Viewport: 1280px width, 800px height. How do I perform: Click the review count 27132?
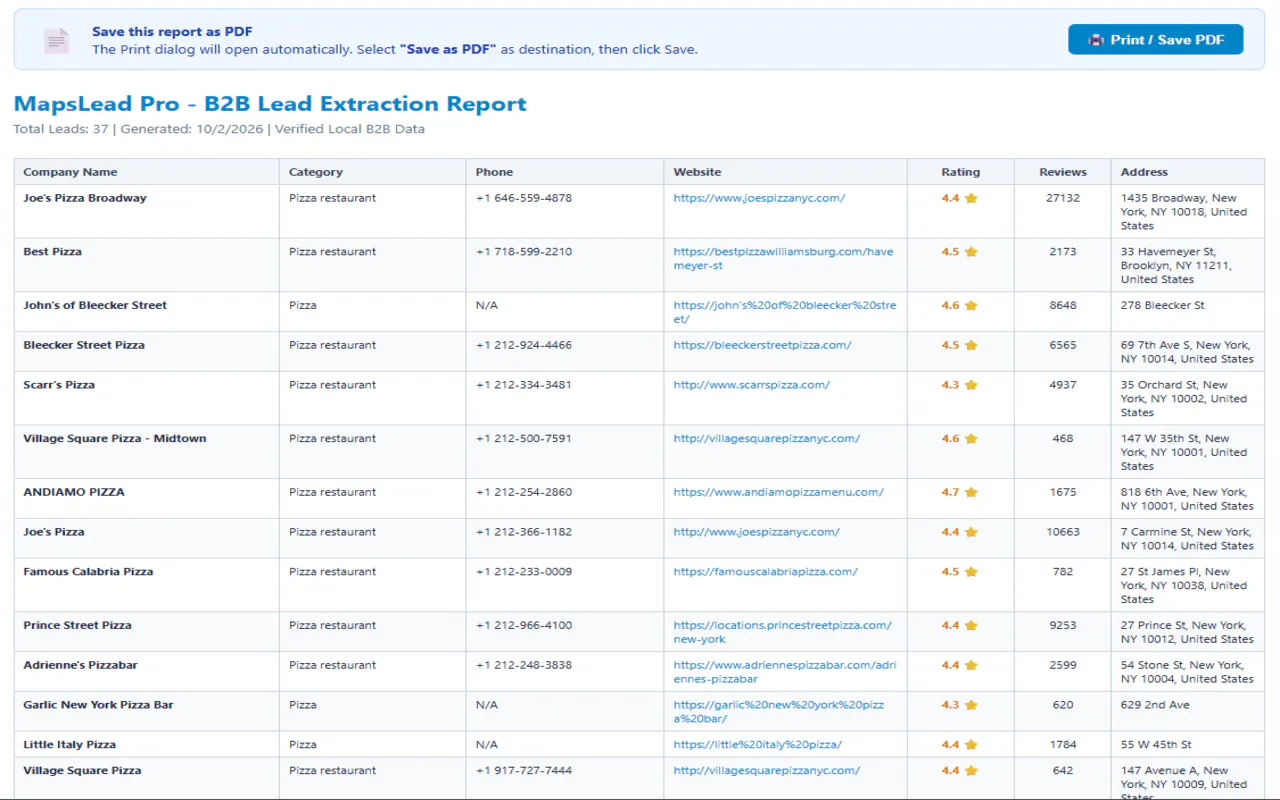click(x=1063, y=198)
